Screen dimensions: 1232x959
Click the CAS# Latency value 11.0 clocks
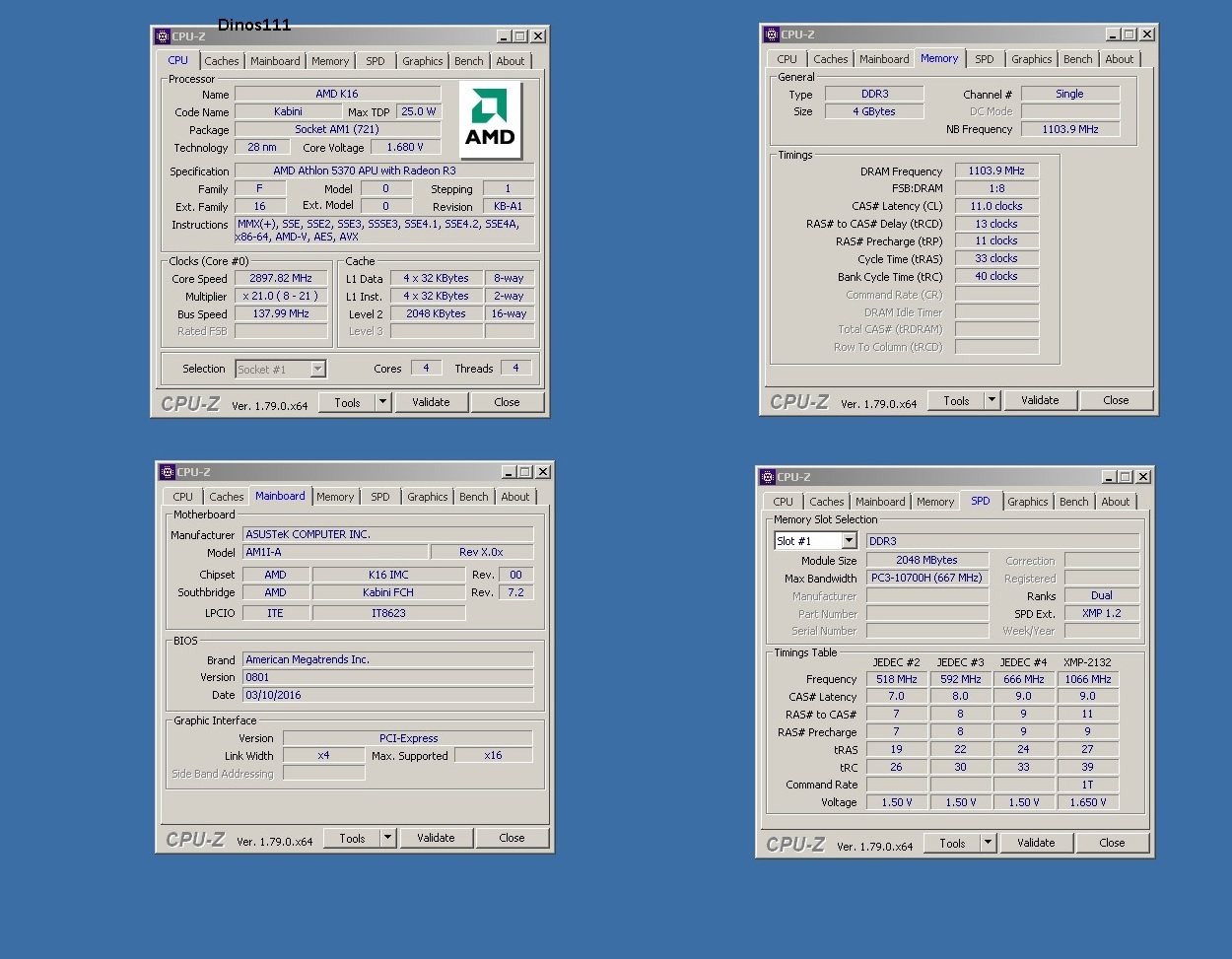(996, 207)
